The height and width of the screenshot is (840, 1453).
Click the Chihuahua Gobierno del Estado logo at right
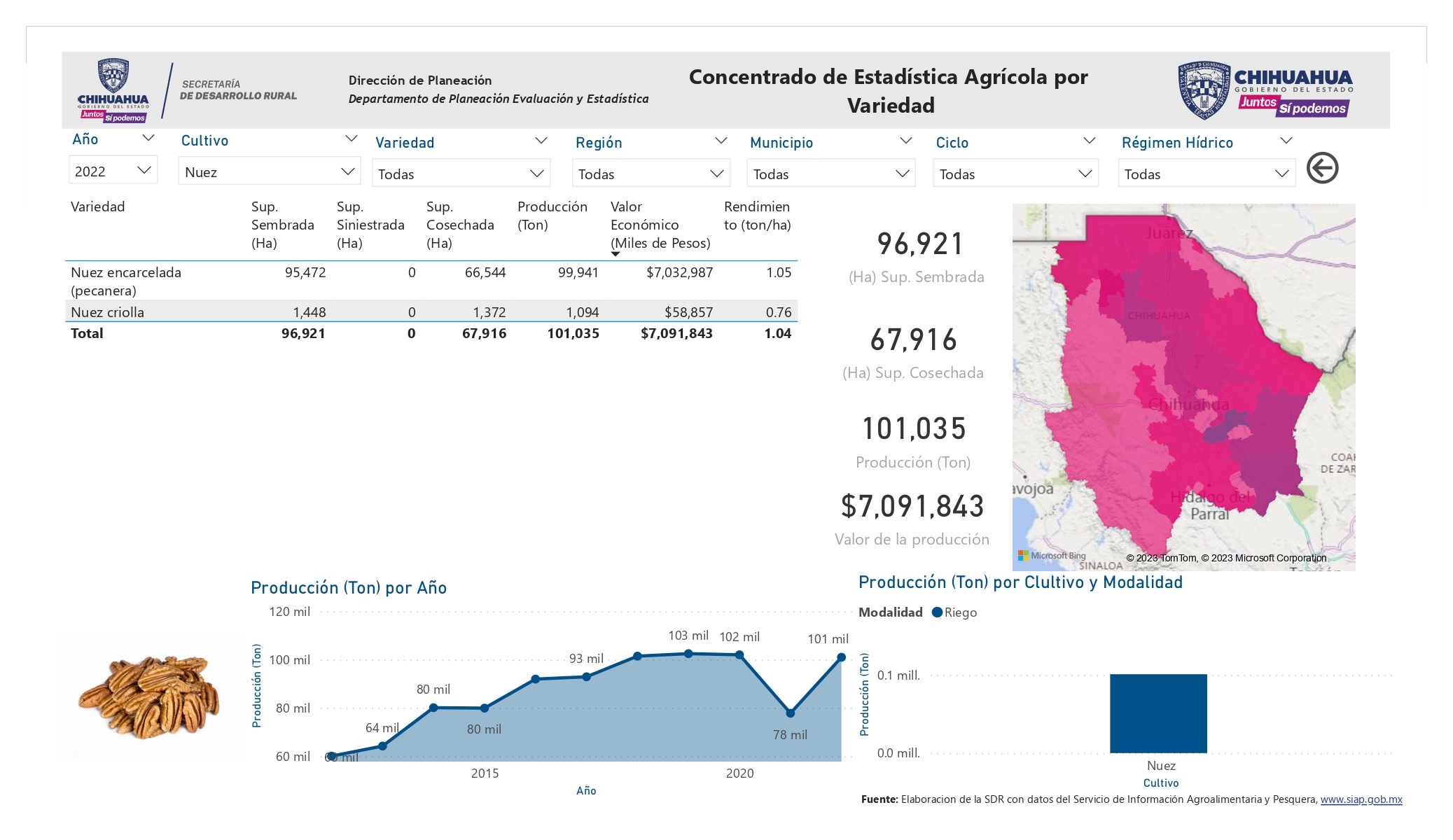click(x=1265, y=90)
